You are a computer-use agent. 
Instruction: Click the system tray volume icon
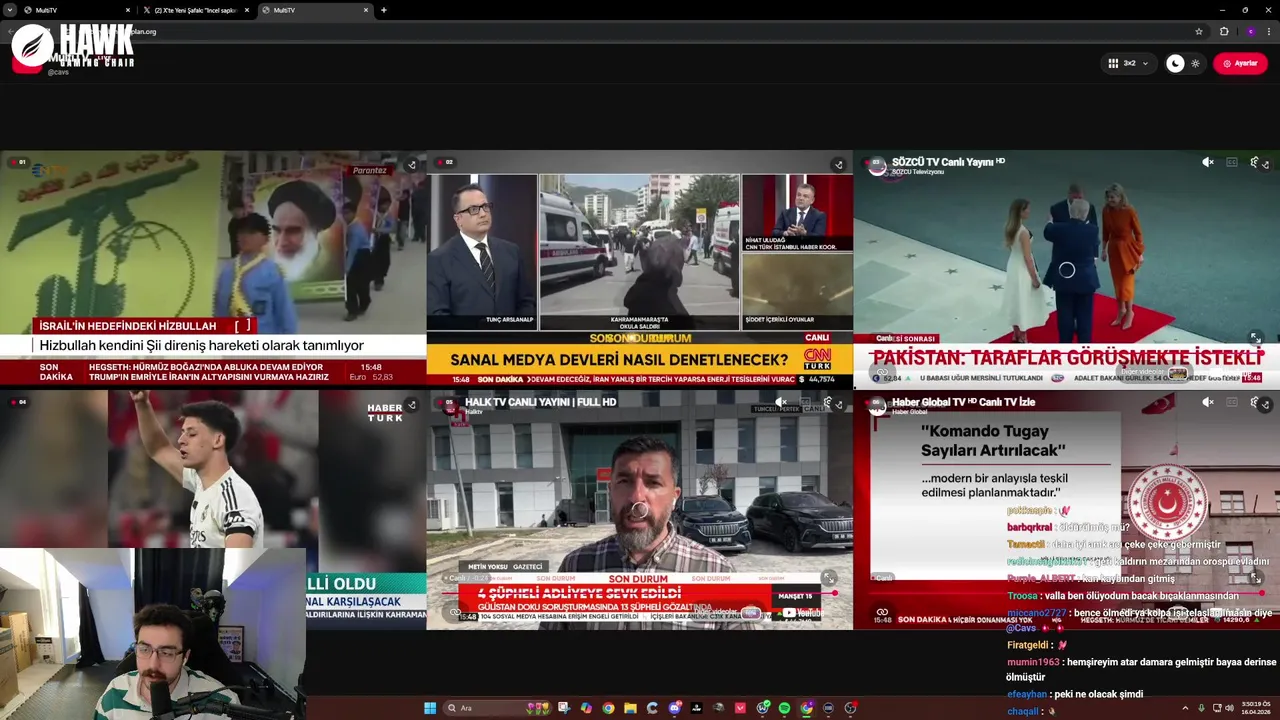pos(1229,708)
